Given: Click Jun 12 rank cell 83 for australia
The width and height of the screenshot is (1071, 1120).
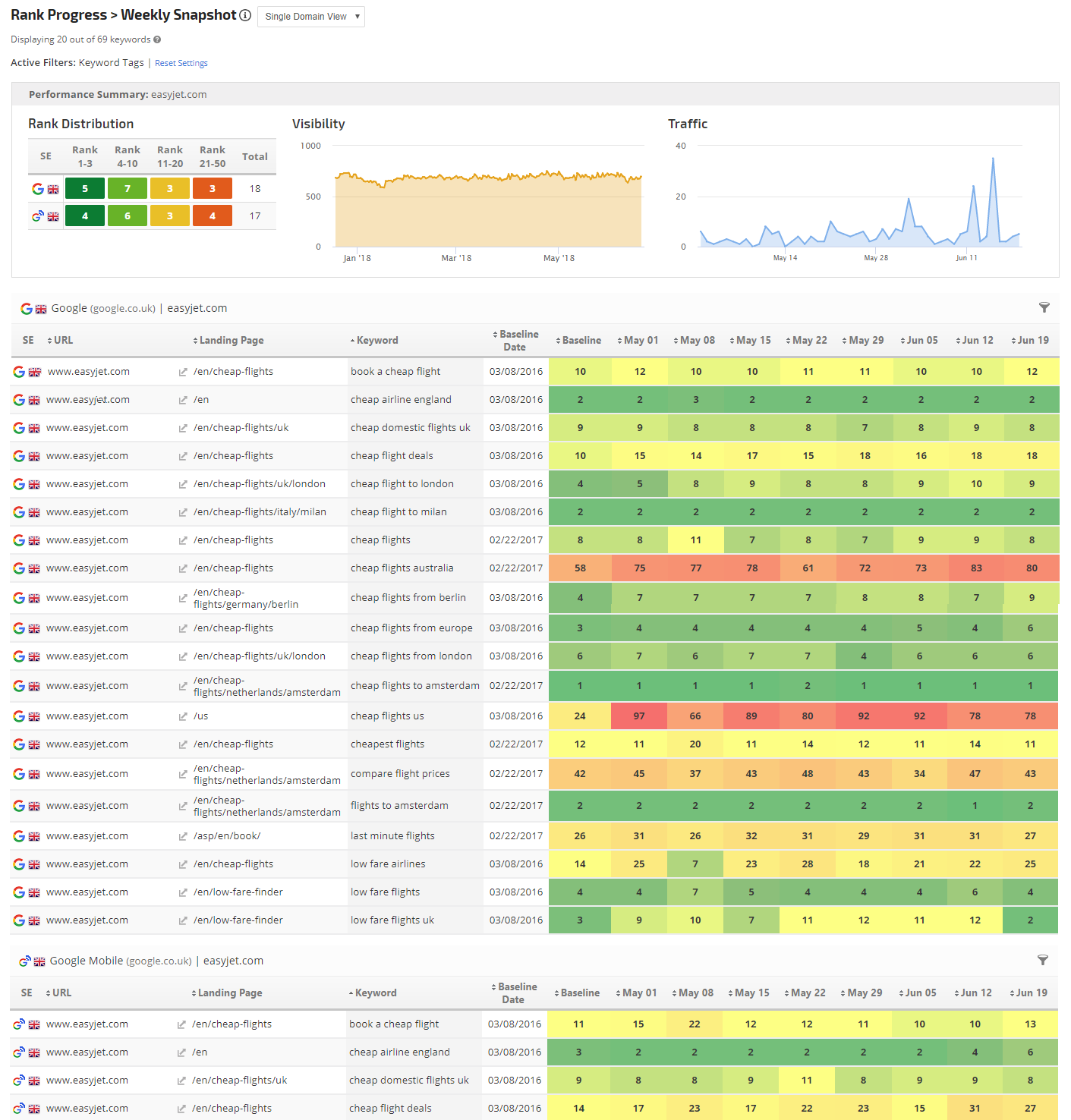Looking at the screenshot, I should tap(976, 568).
